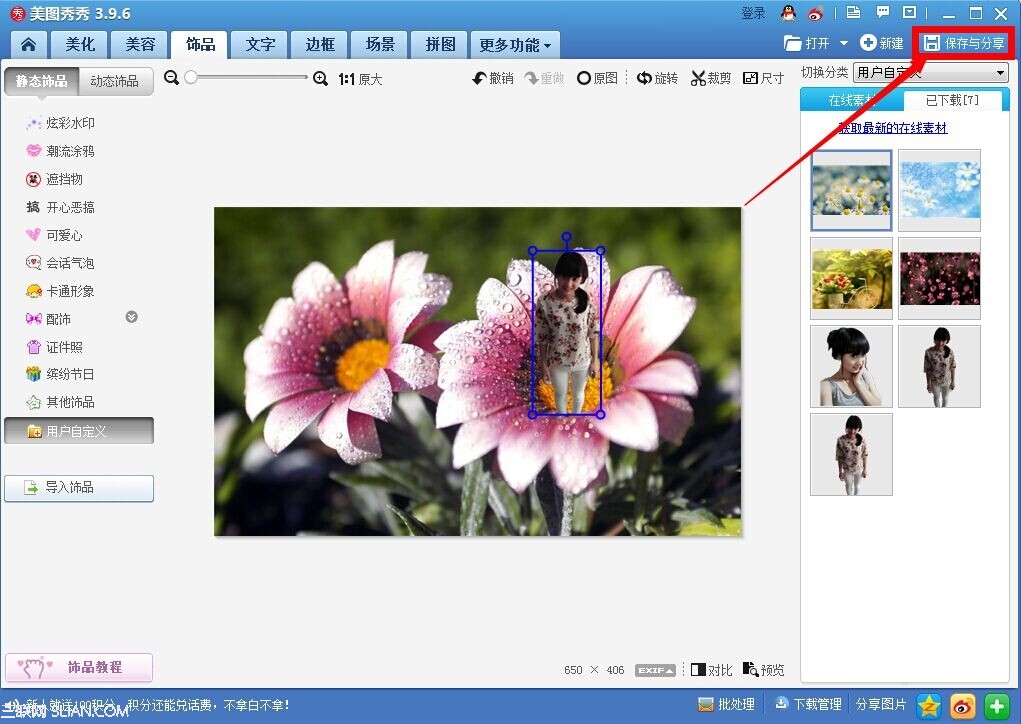Switch to the 已下载 tab
1021x724 pixels.
pos(952,100)
